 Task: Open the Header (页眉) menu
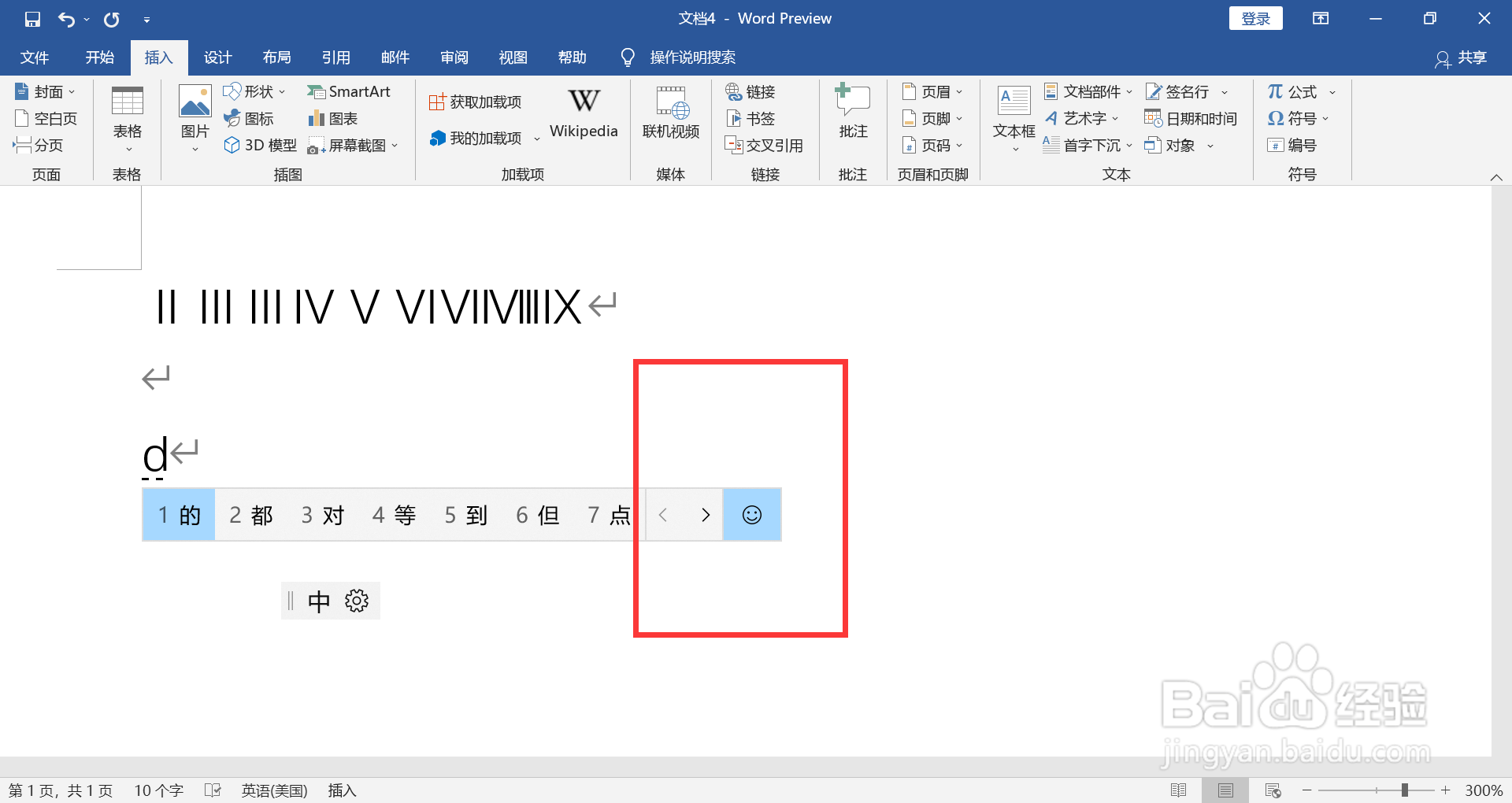(x=932, y=91)
